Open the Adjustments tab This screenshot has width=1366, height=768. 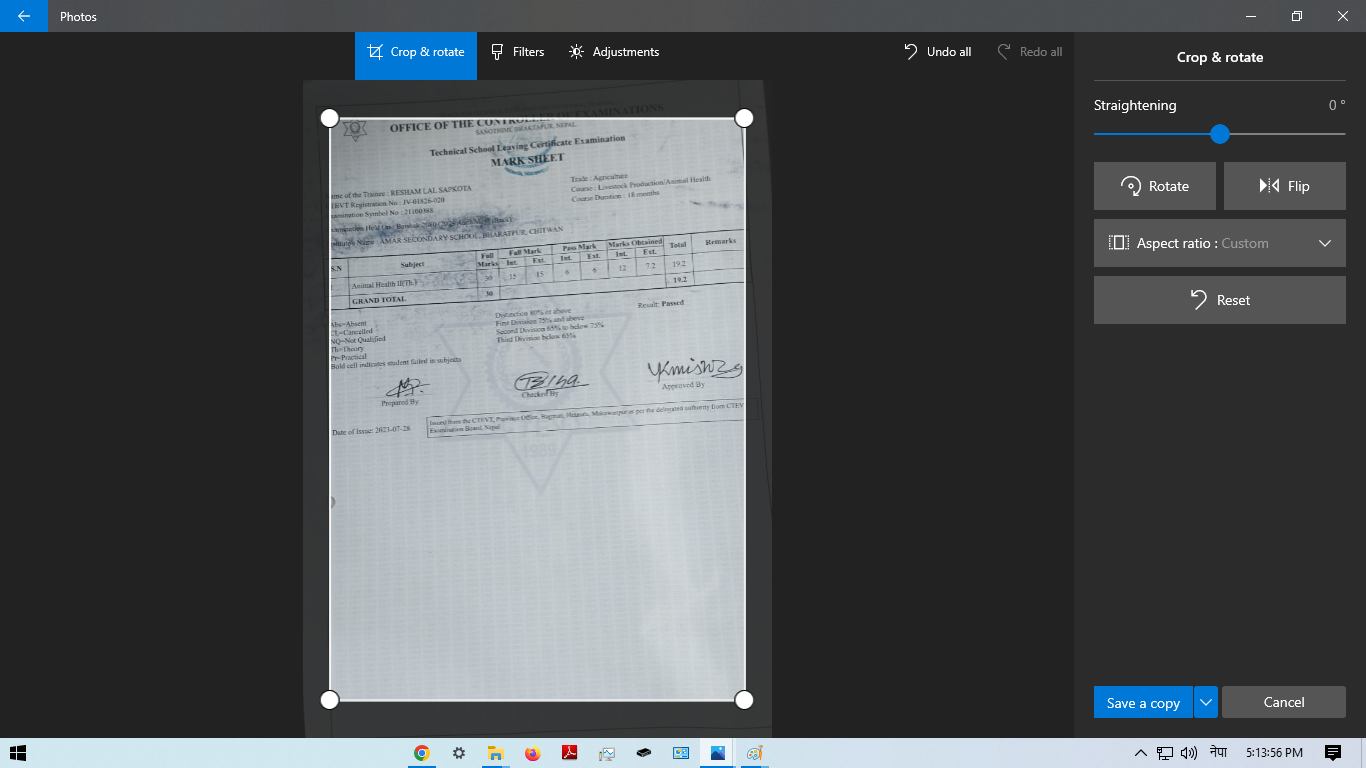[614, 52]
